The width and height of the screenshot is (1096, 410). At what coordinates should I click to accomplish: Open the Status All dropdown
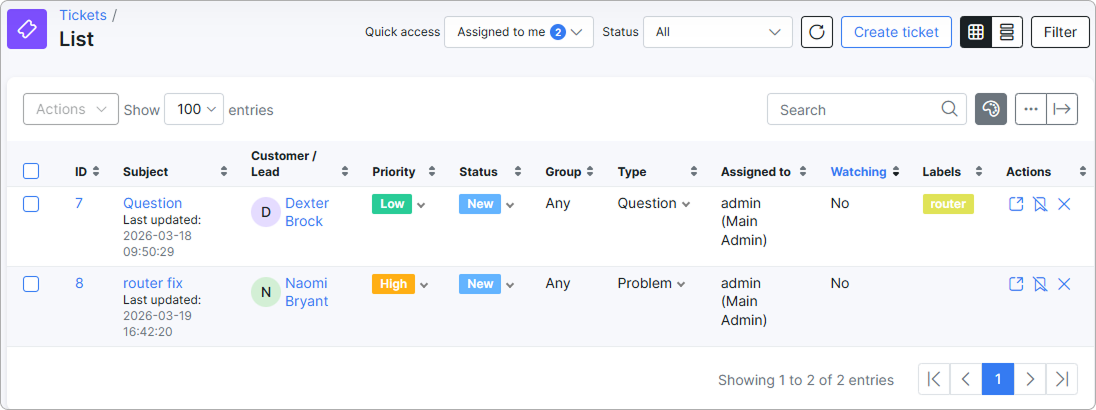coord(718,32)
